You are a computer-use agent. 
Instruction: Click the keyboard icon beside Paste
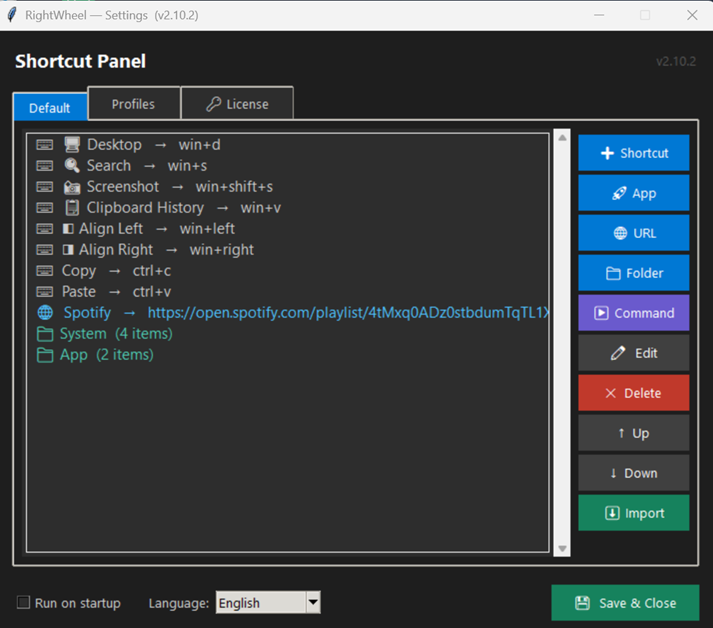pyautogui.click(x=45, y=292)
